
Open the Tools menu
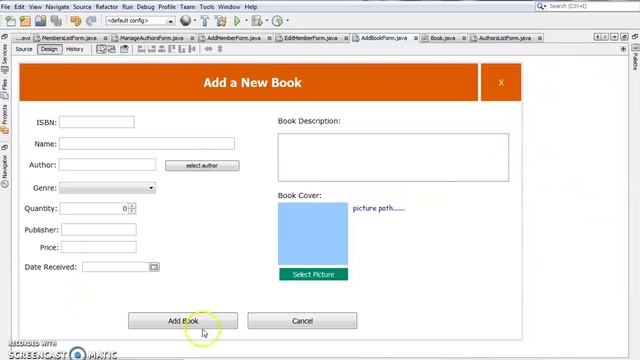tap(207, 7)
